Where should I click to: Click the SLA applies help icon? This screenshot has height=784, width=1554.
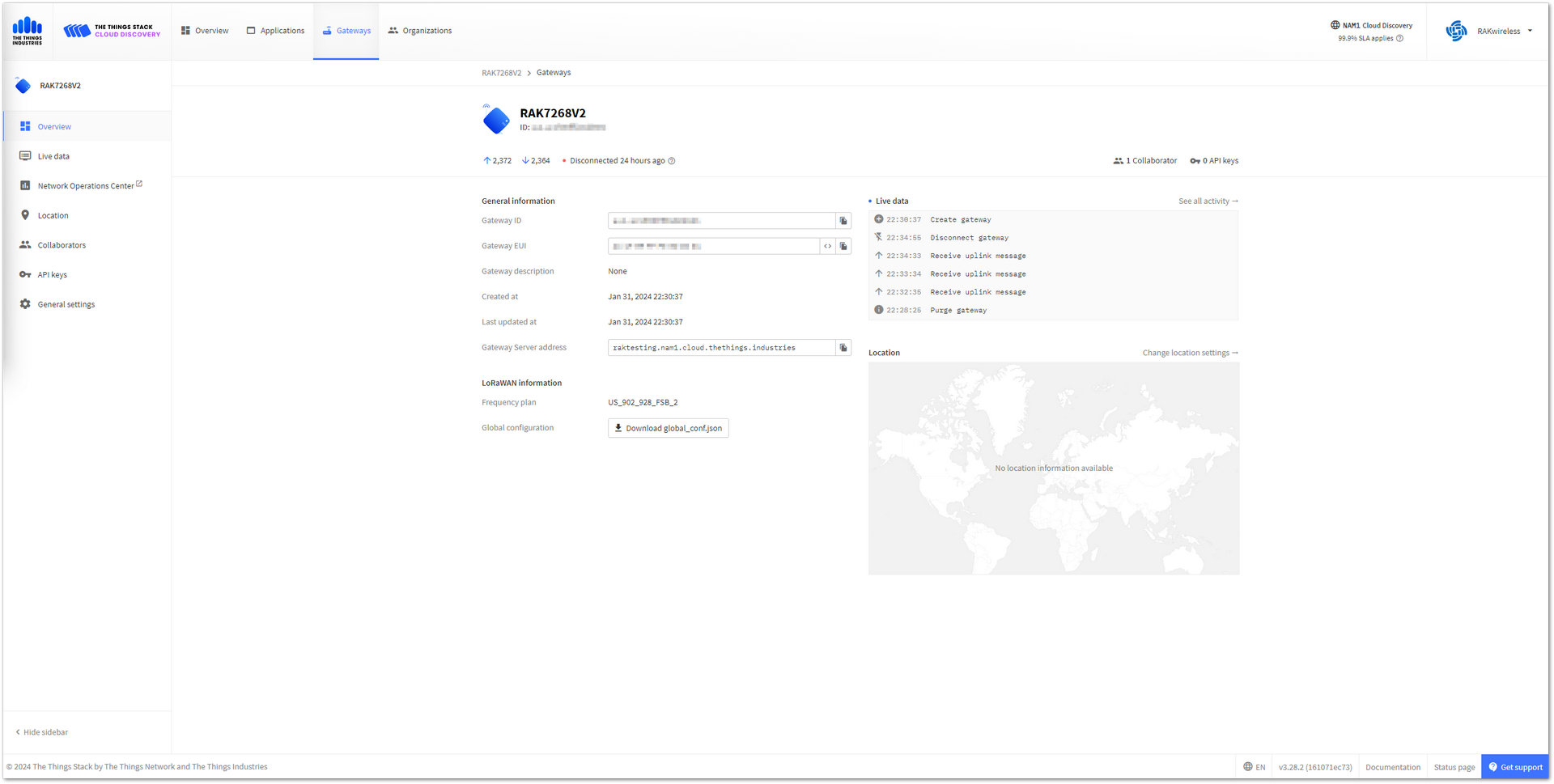tap(1399, 38)
